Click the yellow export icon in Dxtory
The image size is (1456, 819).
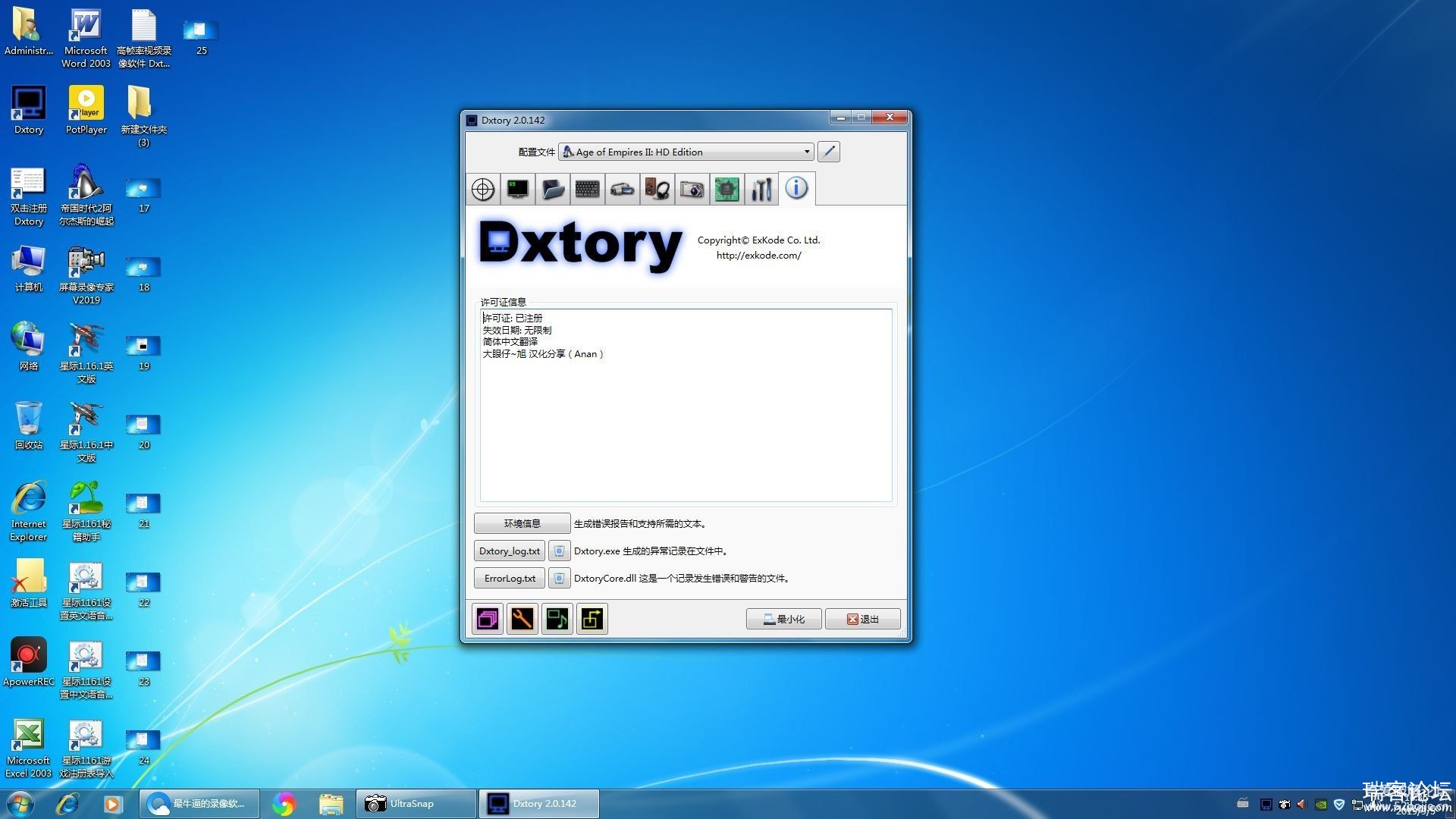pos(592,619)
